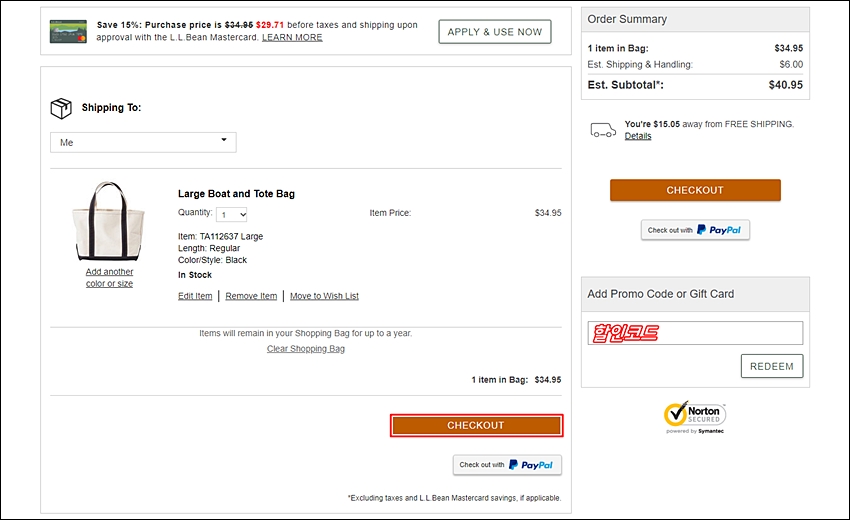850x520 pixels.
Task: Click the Remove Item link
Action: point(251,296)
